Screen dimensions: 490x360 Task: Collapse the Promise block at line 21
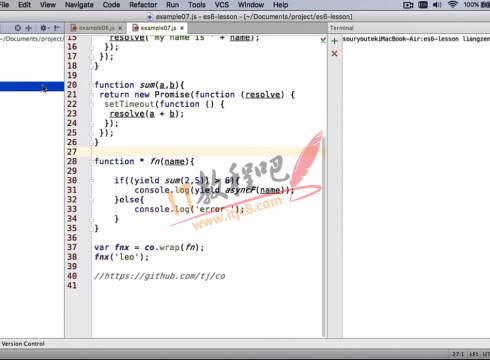tap(91, 95)
